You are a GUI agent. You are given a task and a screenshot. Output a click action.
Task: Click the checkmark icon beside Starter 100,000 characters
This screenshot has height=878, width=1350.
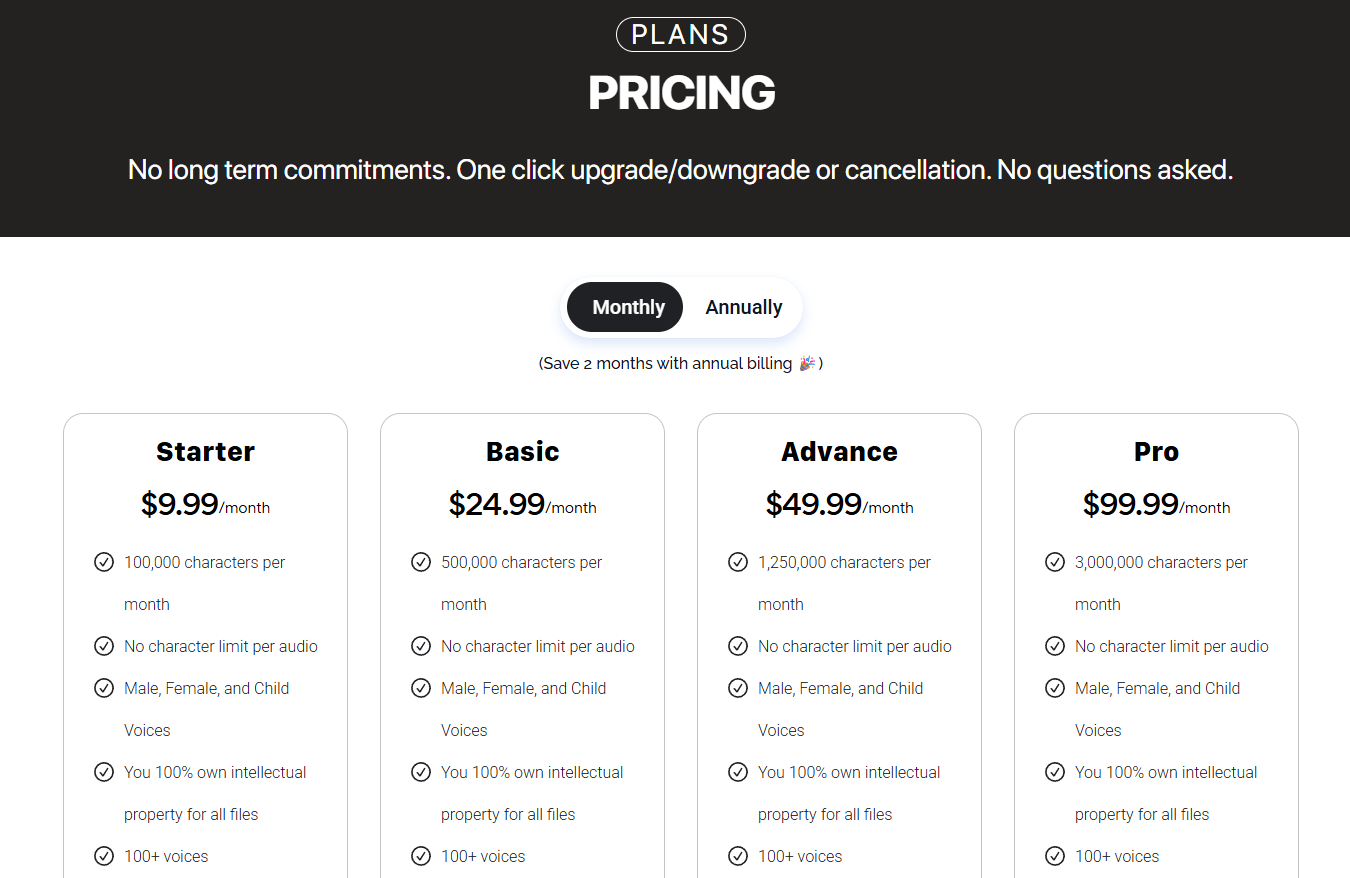point(104,562)
